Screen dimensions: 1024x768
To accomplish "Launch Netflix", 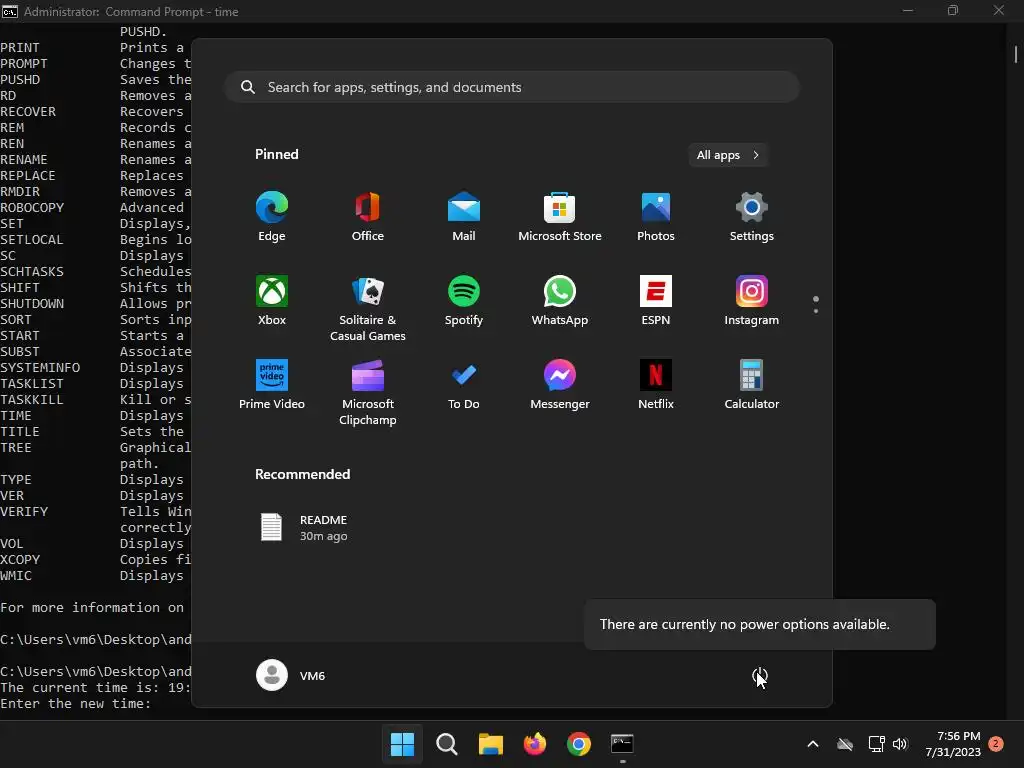I will click(x=656, y=385).
